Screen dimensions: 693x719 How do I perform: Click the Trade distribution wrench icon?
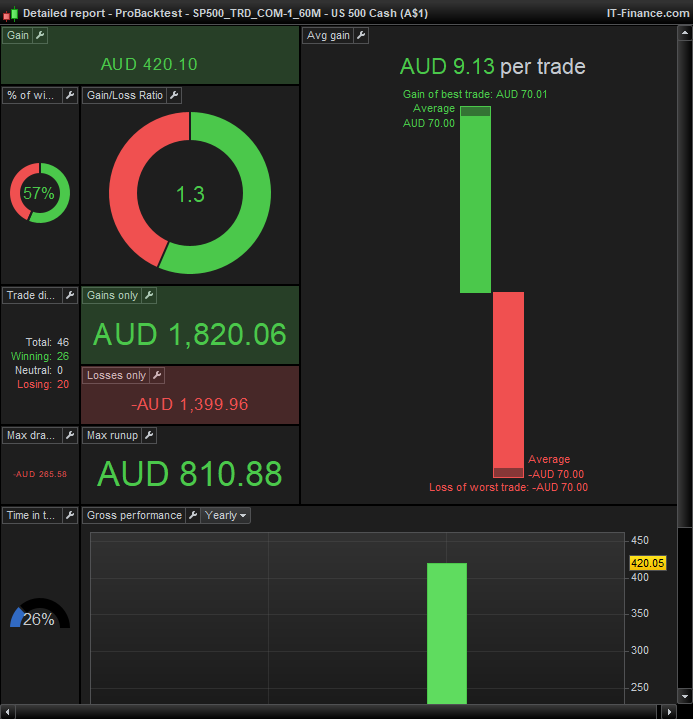[x=70, y=295]
